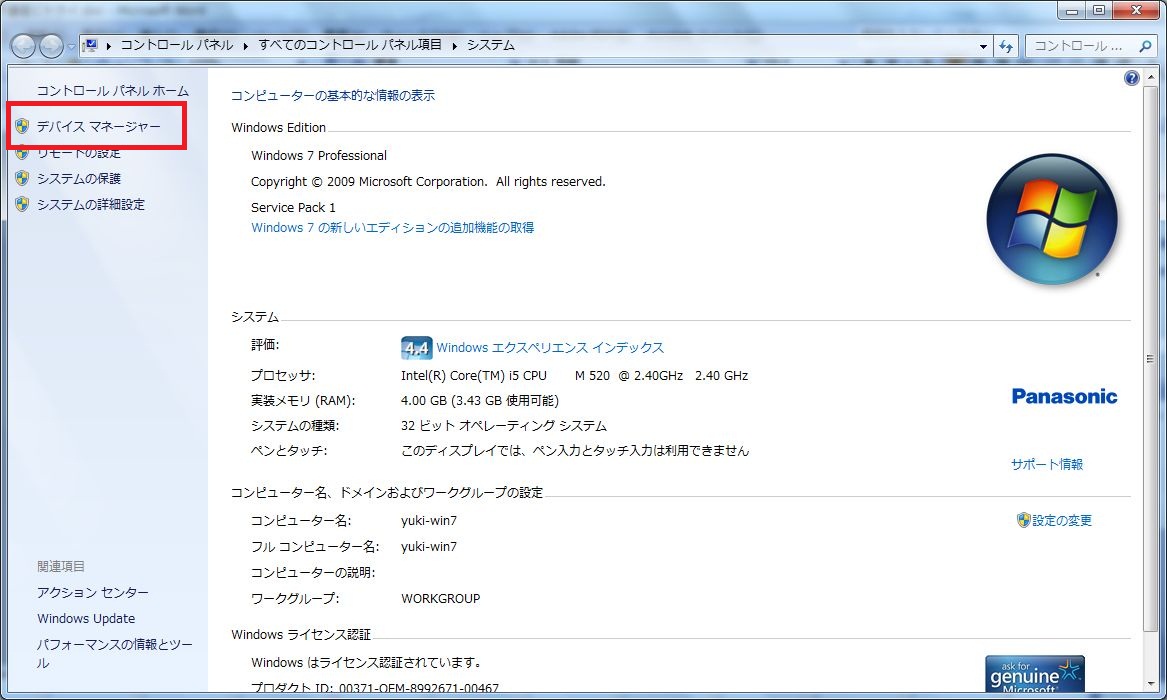Screen dimensions: 1167x700
Task: Open the address bar history dropdown
Action: (983, 46)
